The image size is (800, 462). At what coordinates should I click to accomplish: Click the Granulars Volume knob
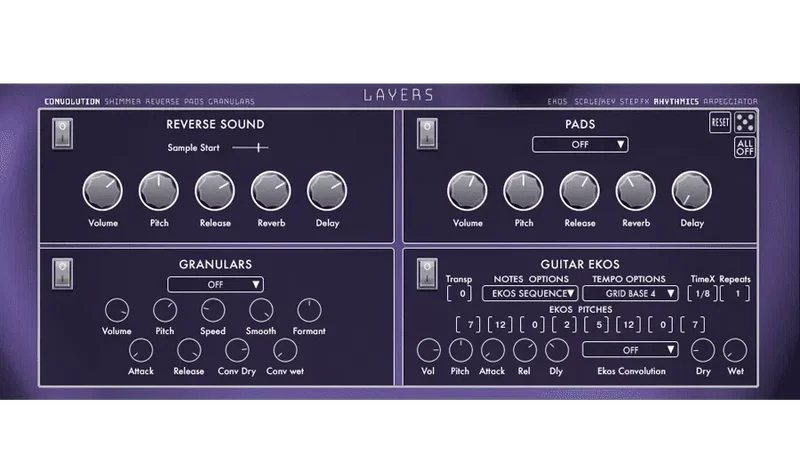[x=117, y=311]
